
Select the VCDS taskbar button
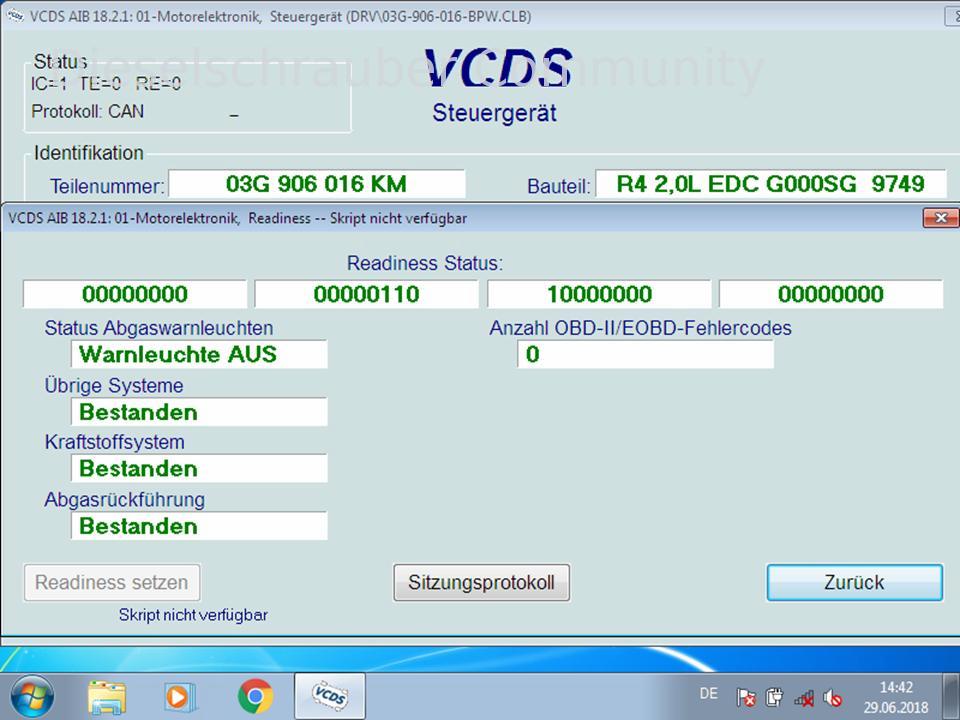pos(330,696)
